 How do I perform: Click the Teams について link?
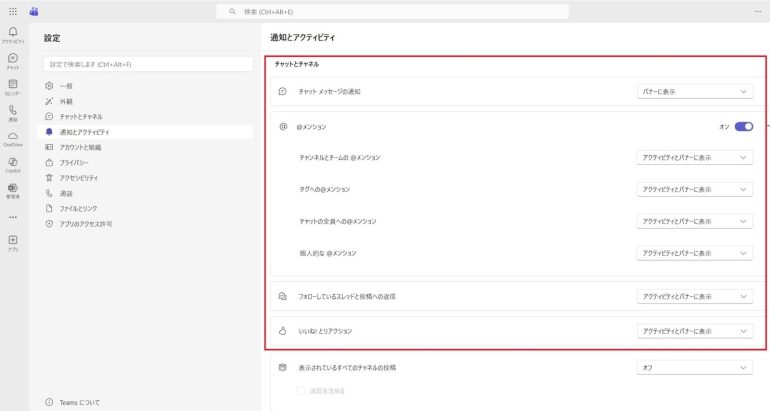click(79, 402)
